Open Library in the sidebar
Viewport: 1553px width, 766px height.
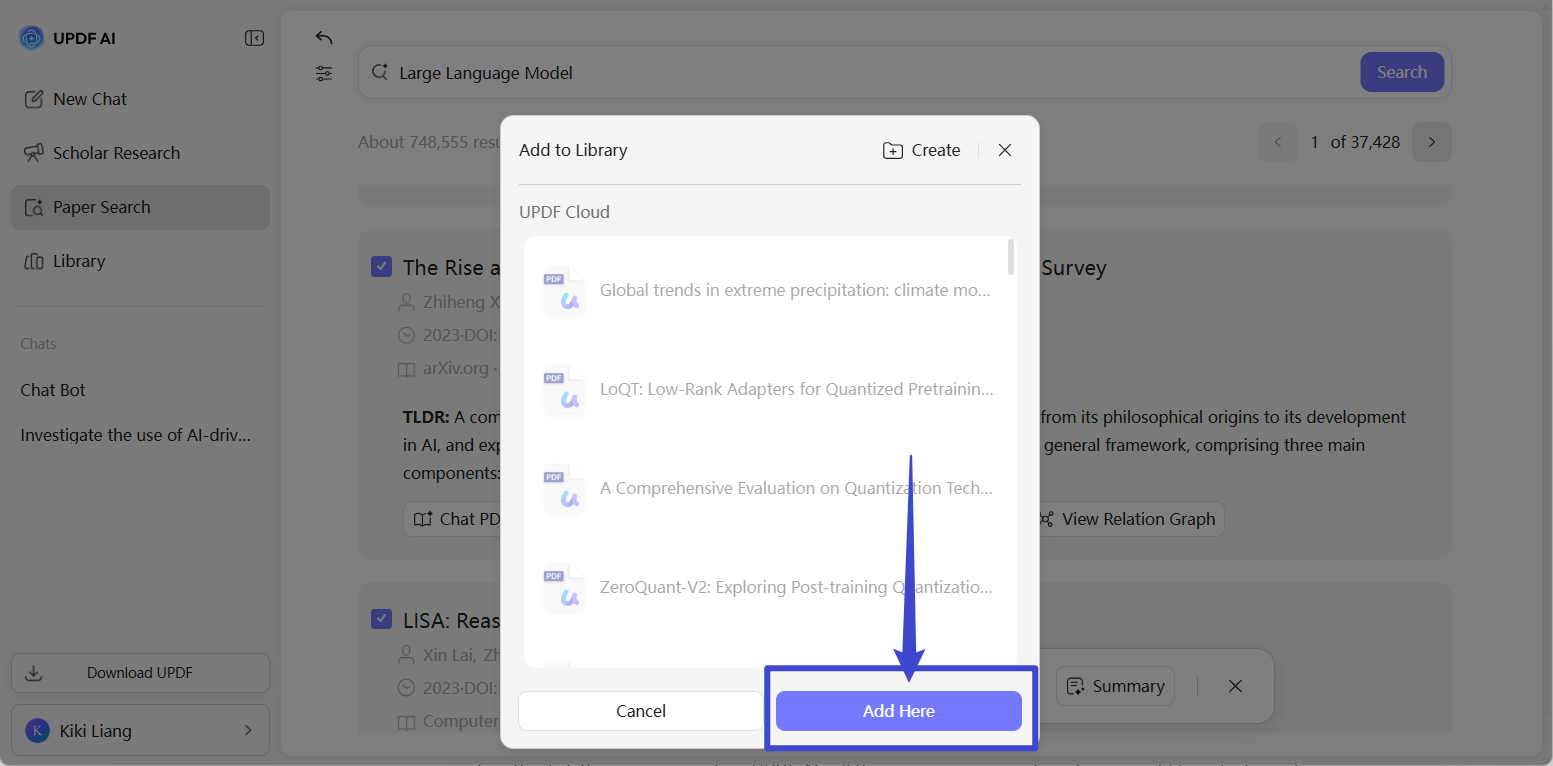click(x=140, y=261)
